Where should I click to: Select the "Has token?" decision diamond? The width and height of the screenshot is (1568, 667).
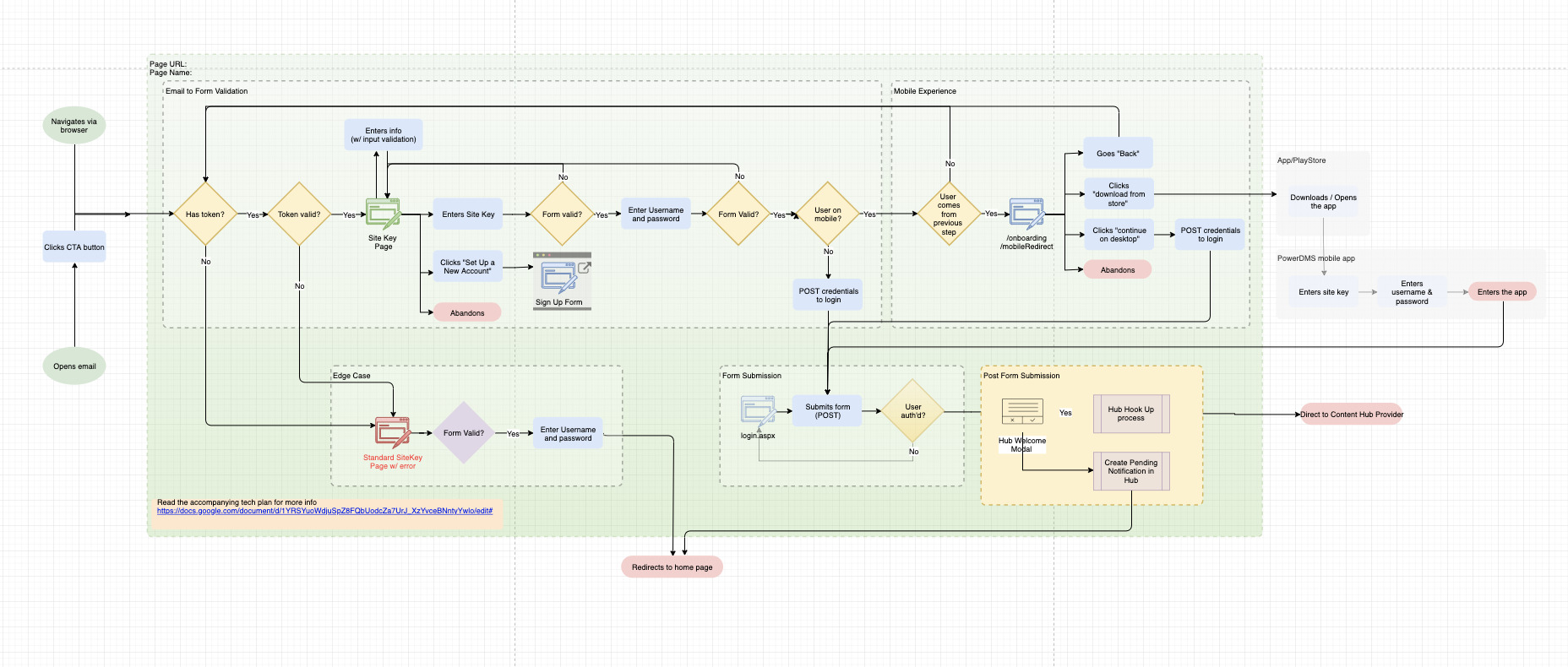point(205,214)
